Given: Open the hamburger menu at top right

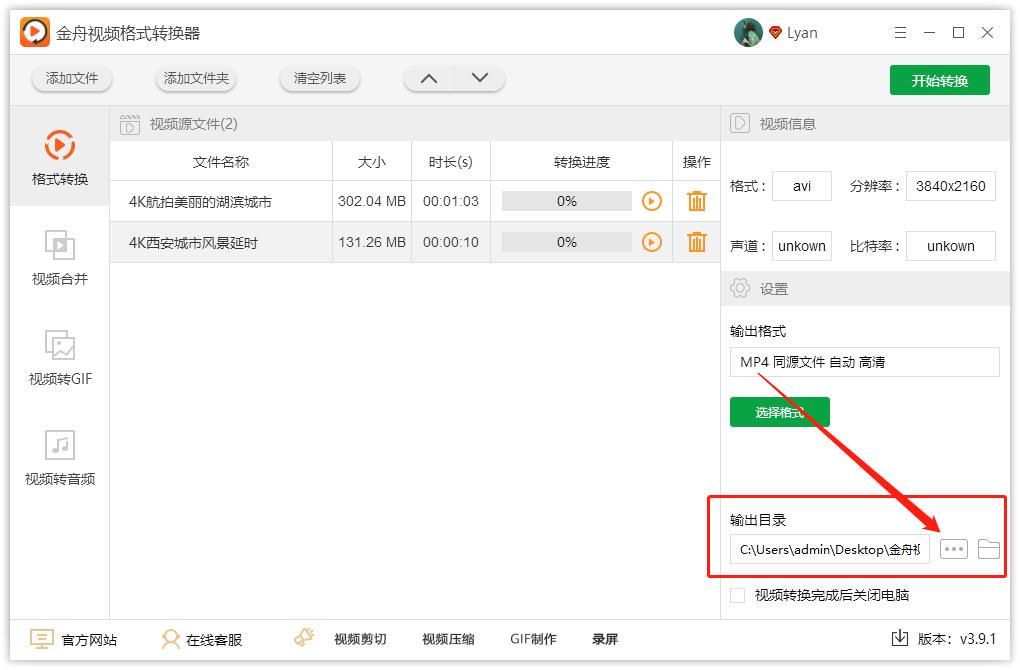Looking at the screenshot, I should point(901,31).
